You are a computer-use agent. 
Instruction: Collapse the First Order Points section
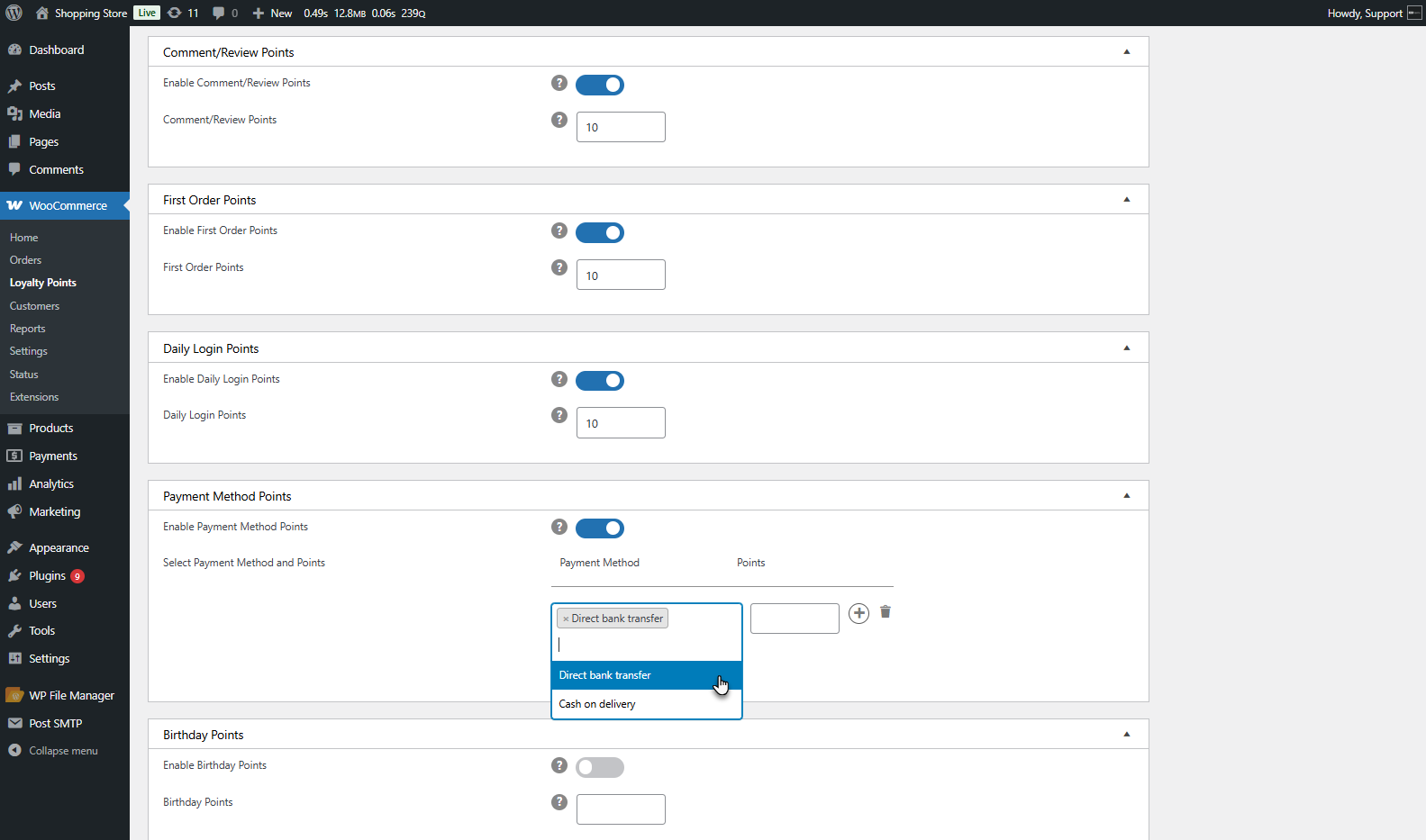tap(1126, 199)
